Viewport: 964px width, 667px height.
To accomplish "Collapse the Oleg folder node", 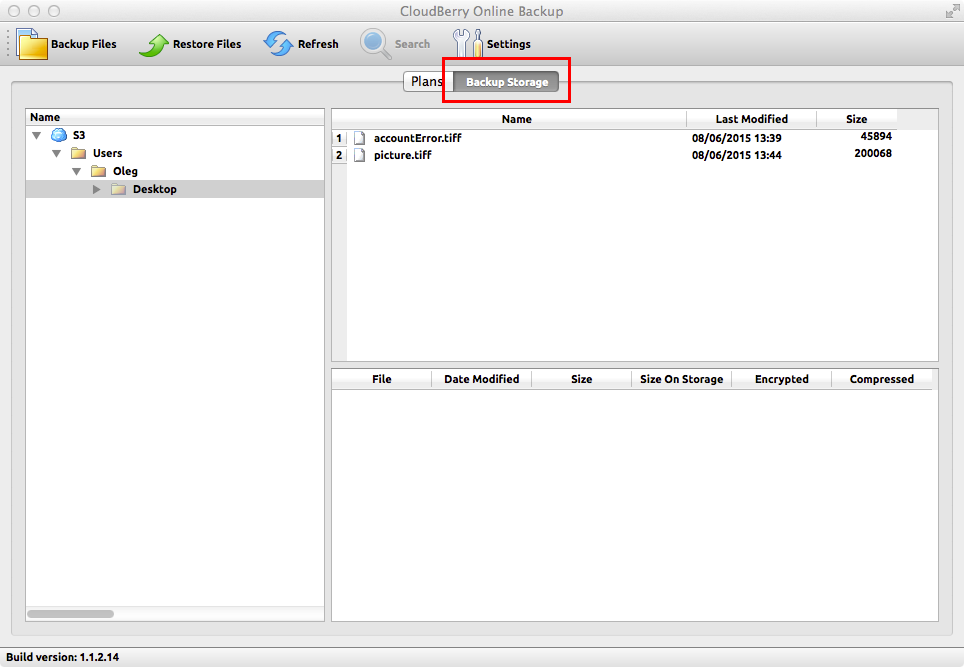I will (x=76, y=172).
